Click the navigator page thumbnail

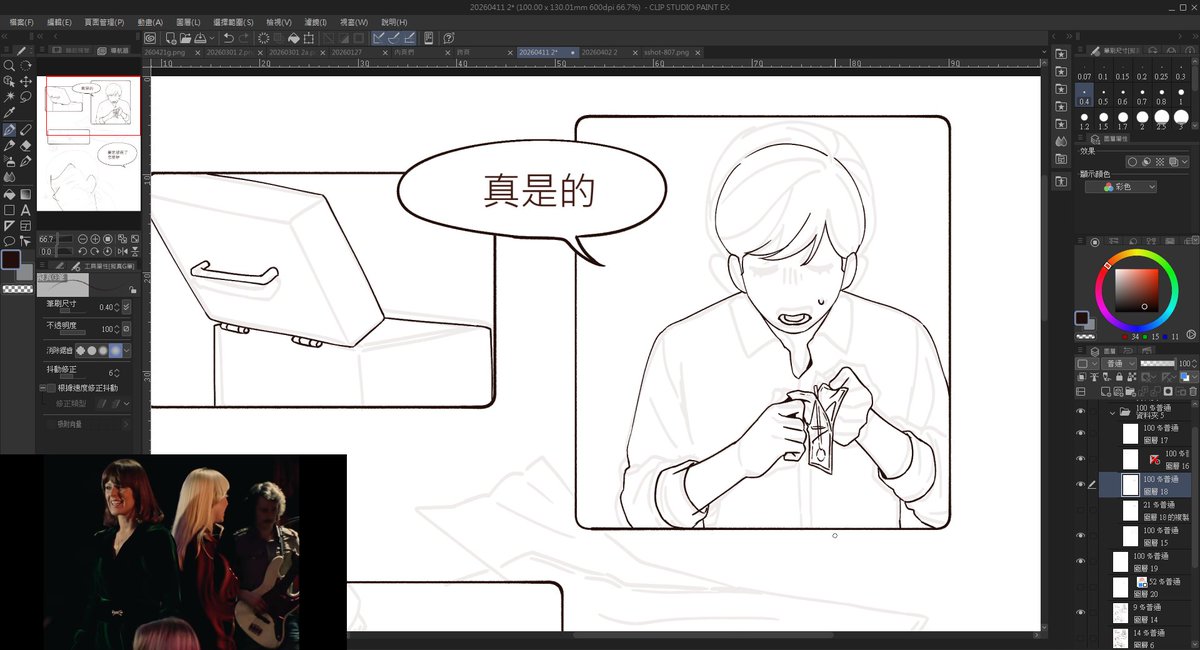(x=89, y=144)
